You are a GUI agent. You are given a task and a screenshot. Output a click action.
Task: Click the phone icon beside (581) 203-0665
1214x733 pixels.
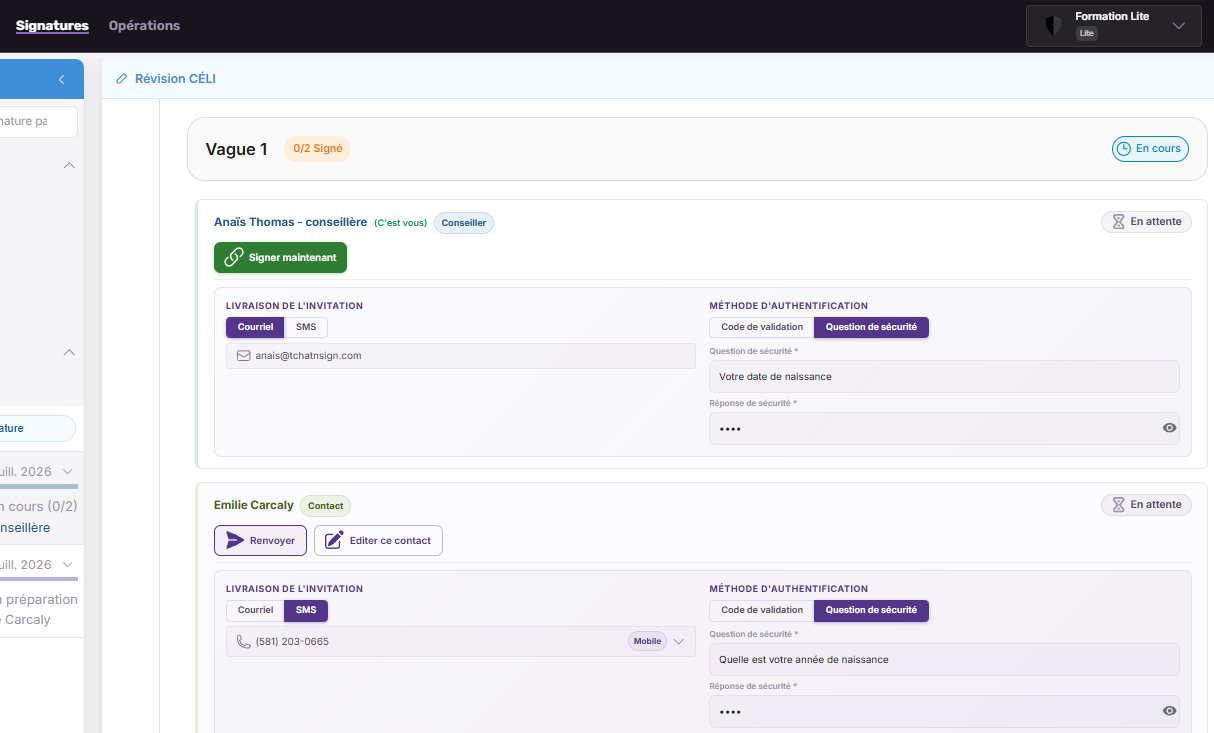[x=243, y=642]
